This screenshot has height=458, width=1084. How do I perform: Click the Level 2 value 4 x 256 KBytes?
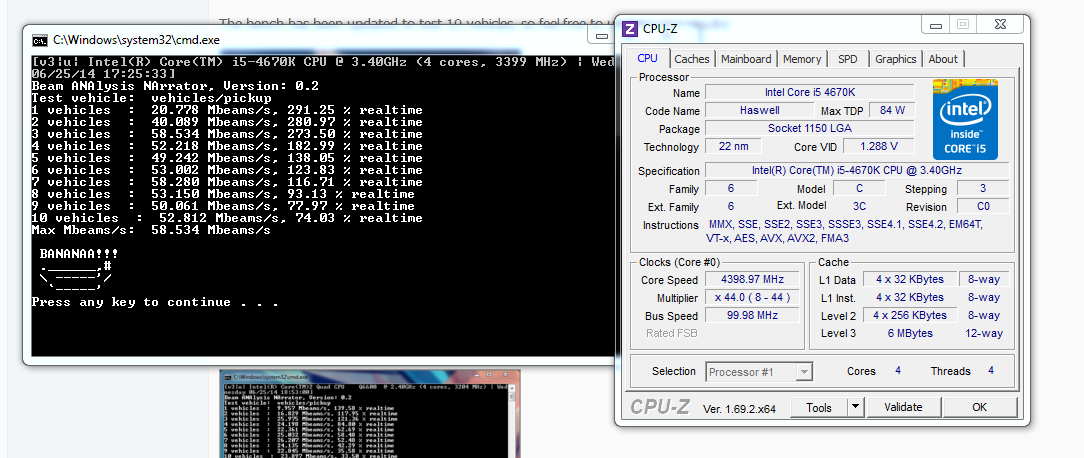click(910, 315)
